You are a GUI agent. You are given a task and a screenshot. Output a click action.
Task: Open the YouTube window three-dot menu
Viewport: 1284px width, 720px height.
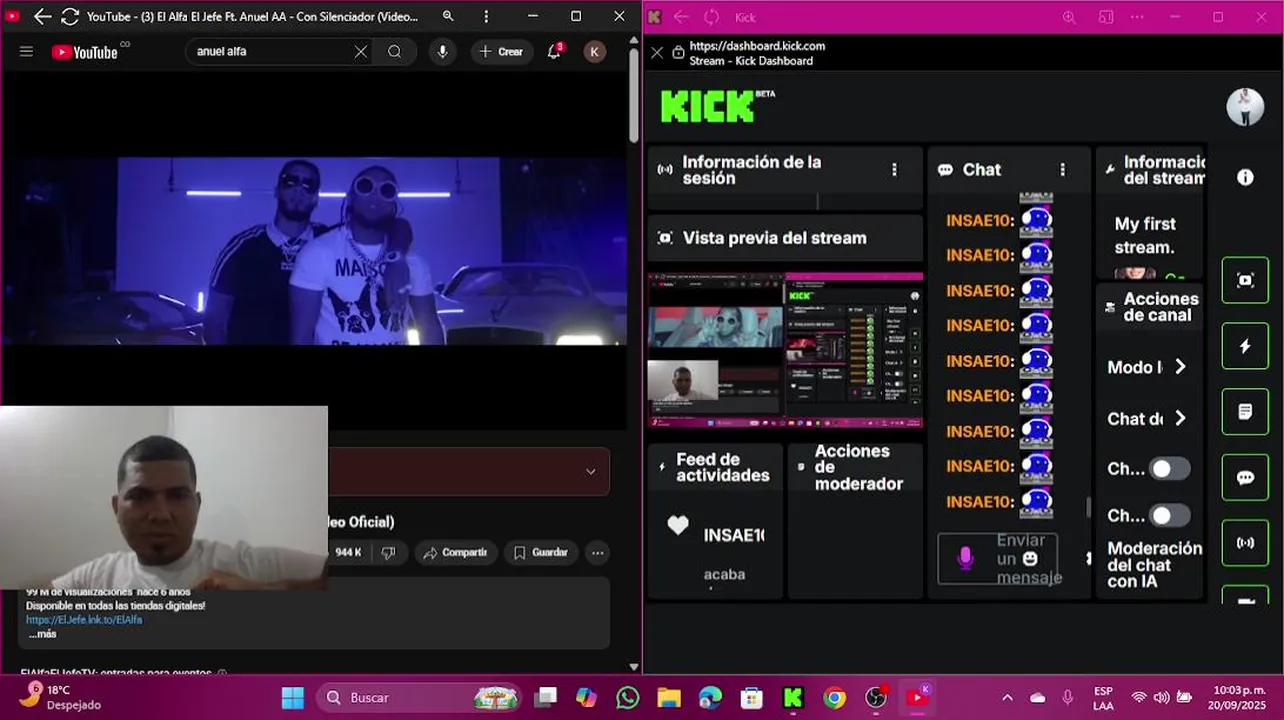pyautogui.click(x=486, y=17)
